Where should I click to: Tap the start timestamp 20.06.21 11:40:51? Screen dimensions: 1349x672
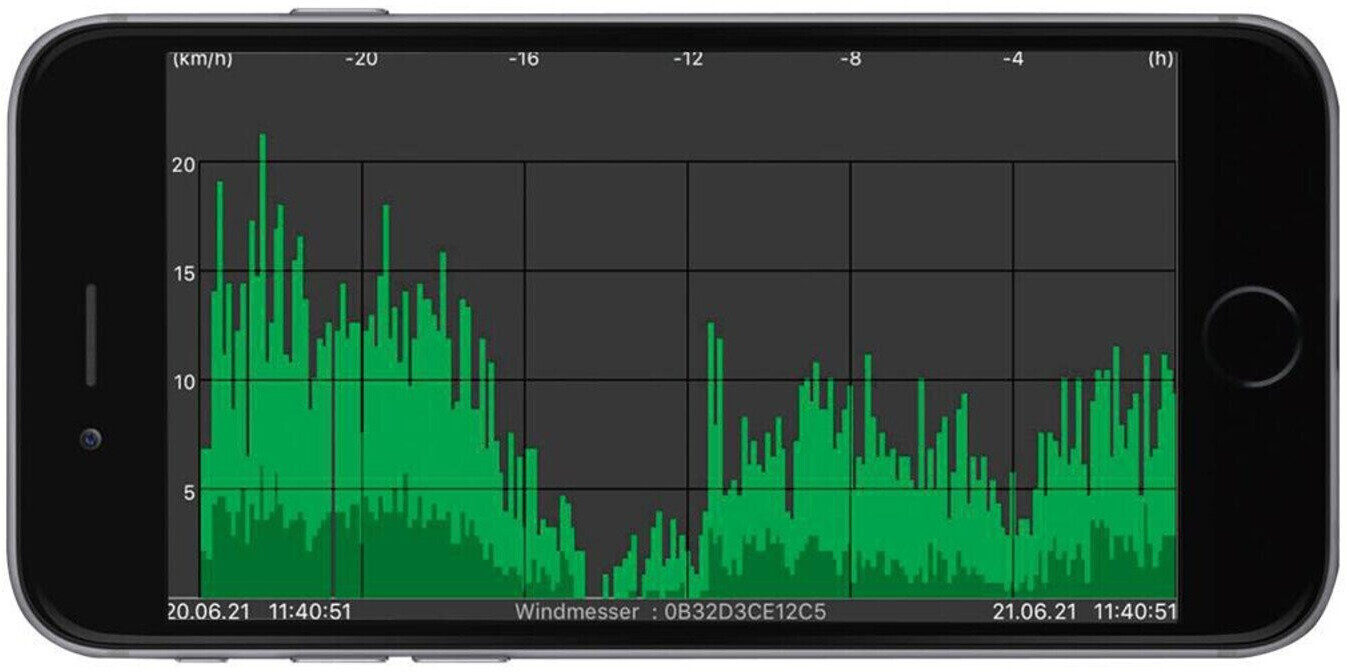point(260,611)
